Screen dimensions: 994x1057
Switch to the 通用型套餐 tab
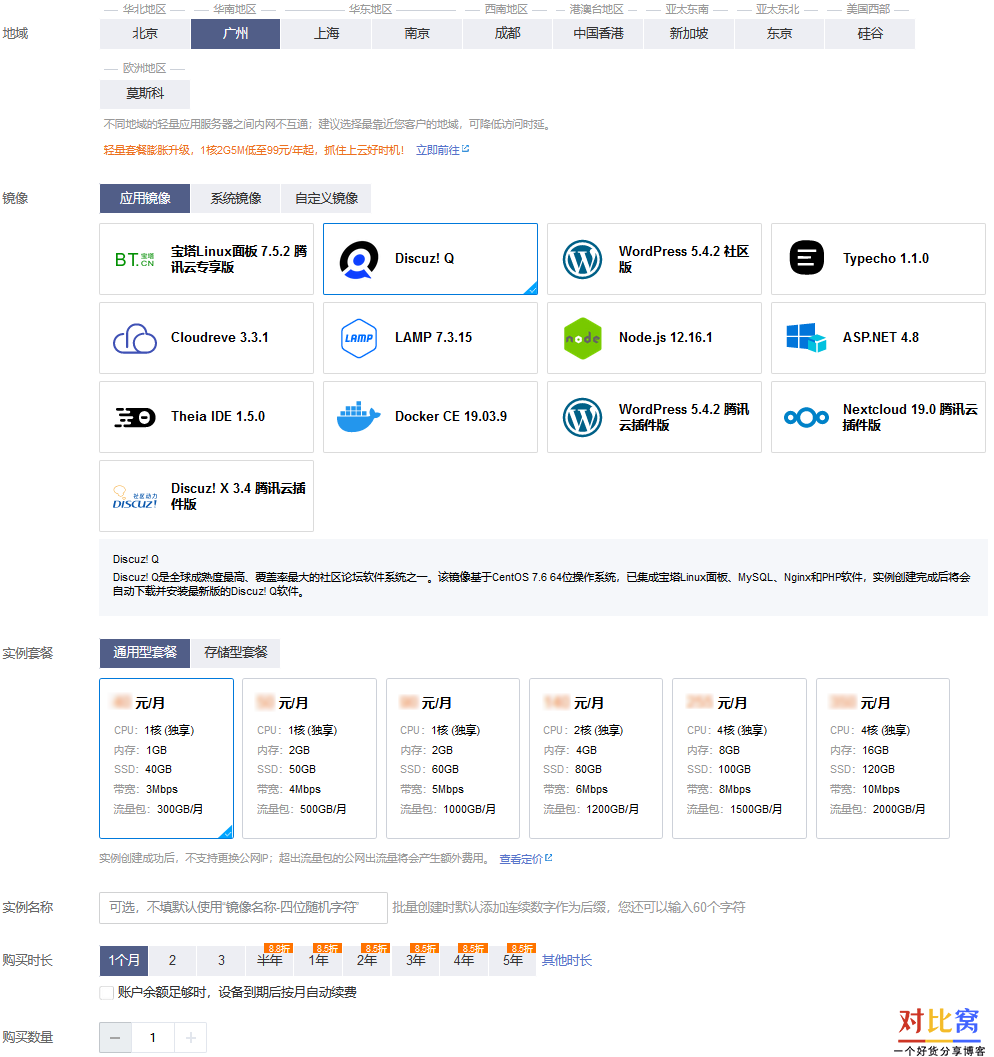coord(145,653)
